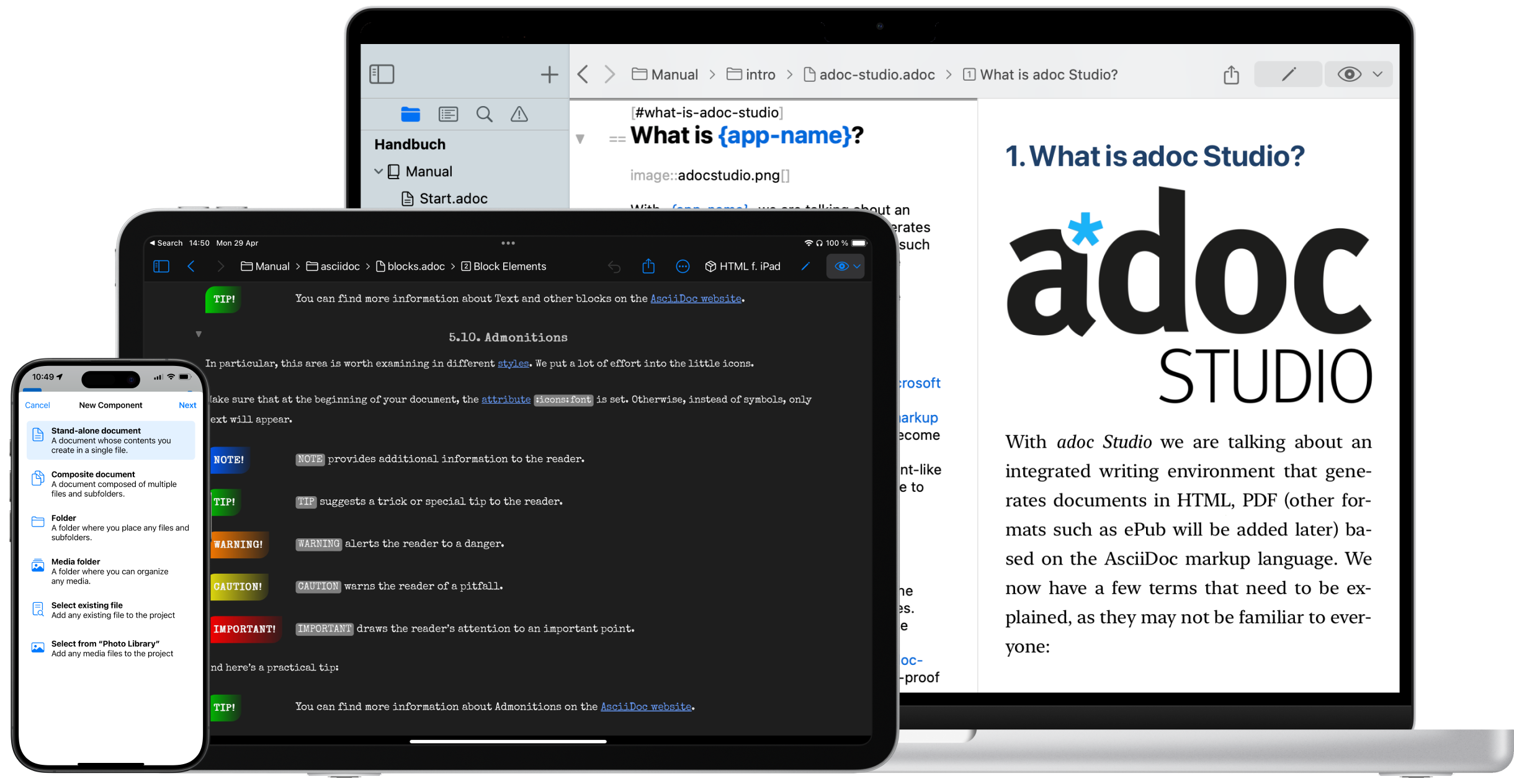Go forward with iPad toolbar chevron
The height and width of the screenshot is (784, 1514).
[x=220, y=267]
